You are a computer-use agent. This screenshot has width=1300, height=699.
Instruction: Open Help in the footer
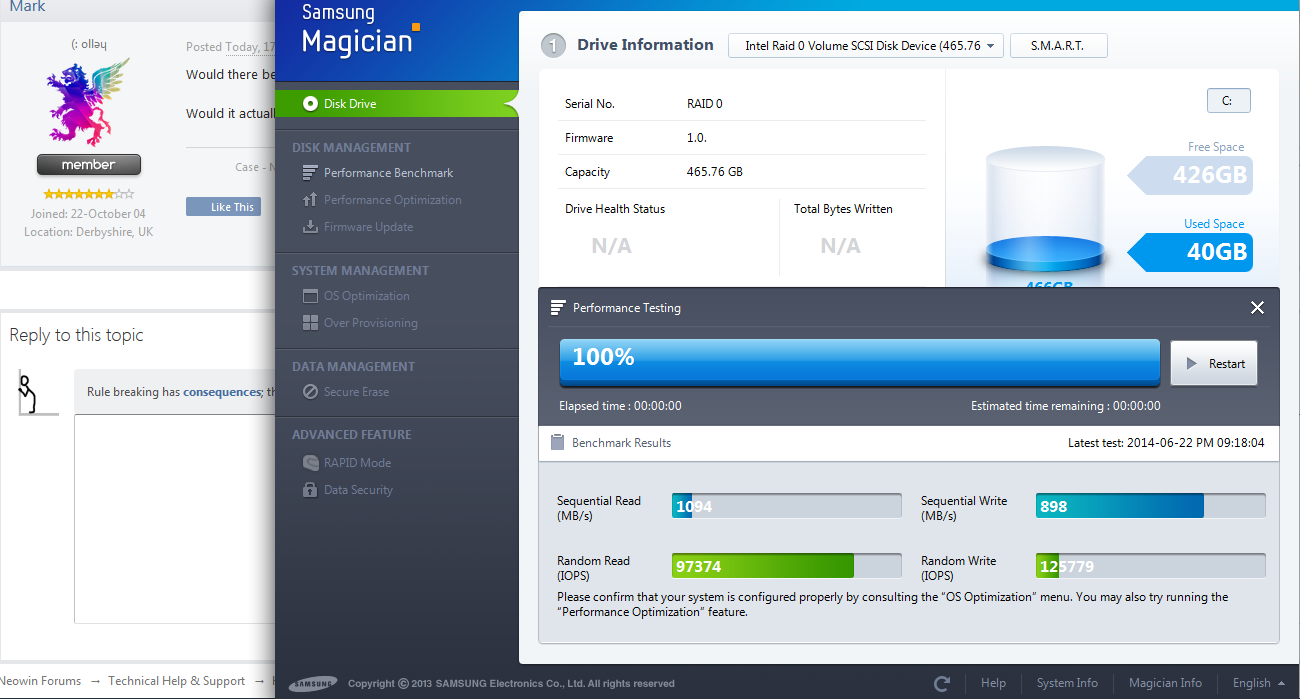click(x=993, y=683)
